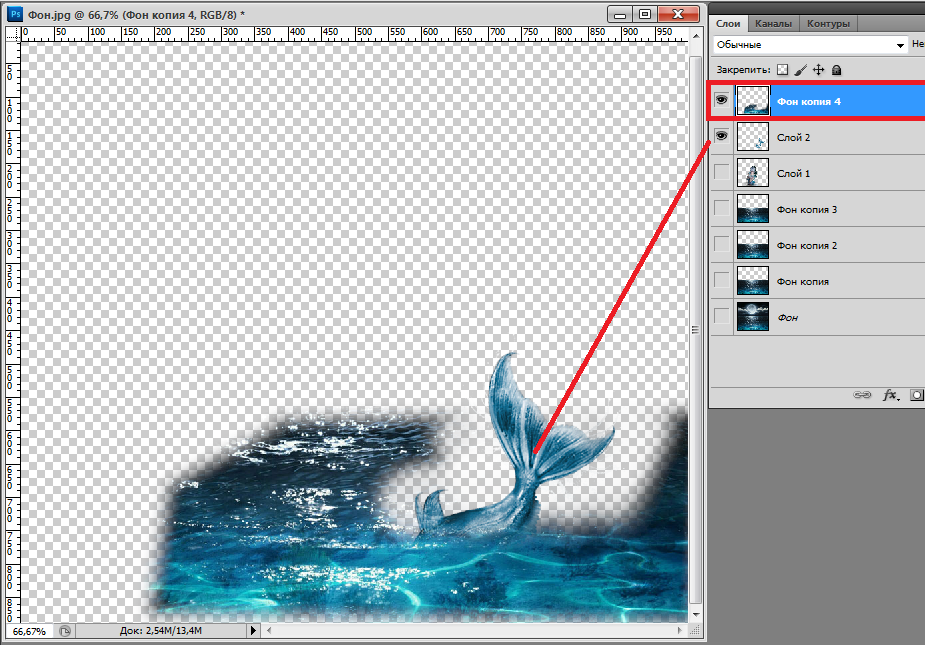Click the lock position move icon

point(818,70)
